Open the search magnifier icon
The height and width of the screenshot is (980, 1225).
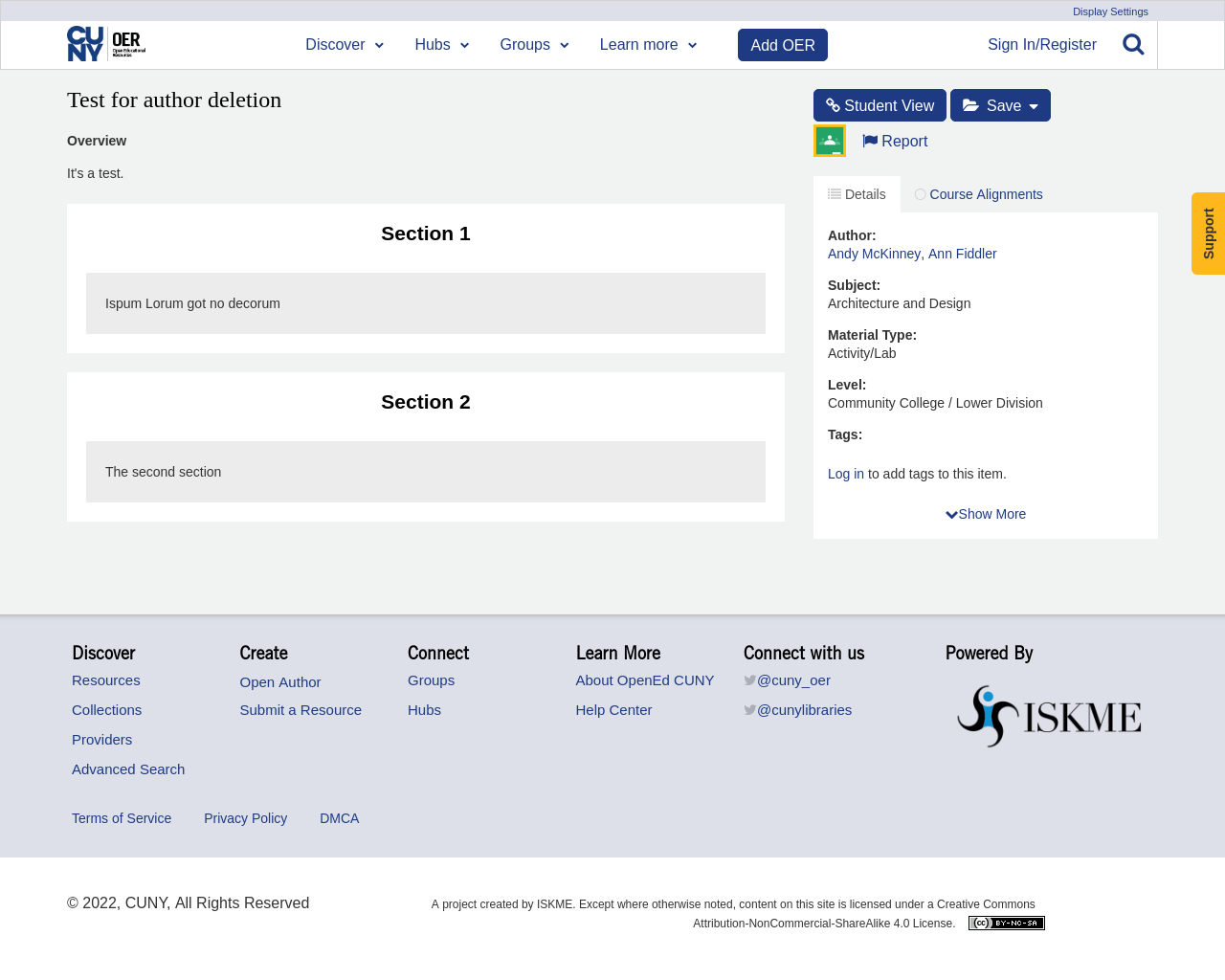point(1133,45)
